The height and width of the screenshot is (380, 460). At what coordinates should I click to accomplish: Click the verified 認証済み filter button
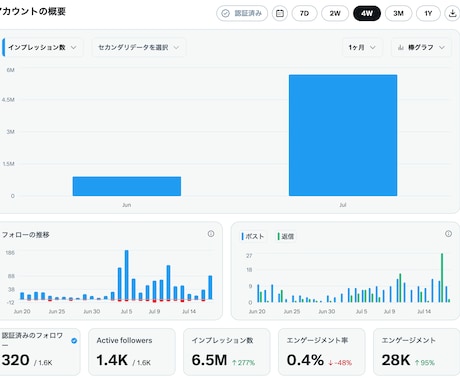pos(242,13)
